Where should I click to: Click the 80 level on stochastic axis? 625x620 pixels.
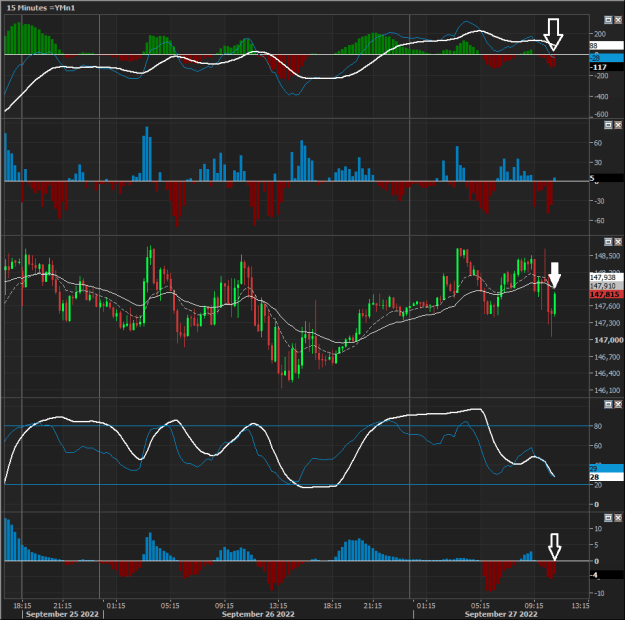597,426
